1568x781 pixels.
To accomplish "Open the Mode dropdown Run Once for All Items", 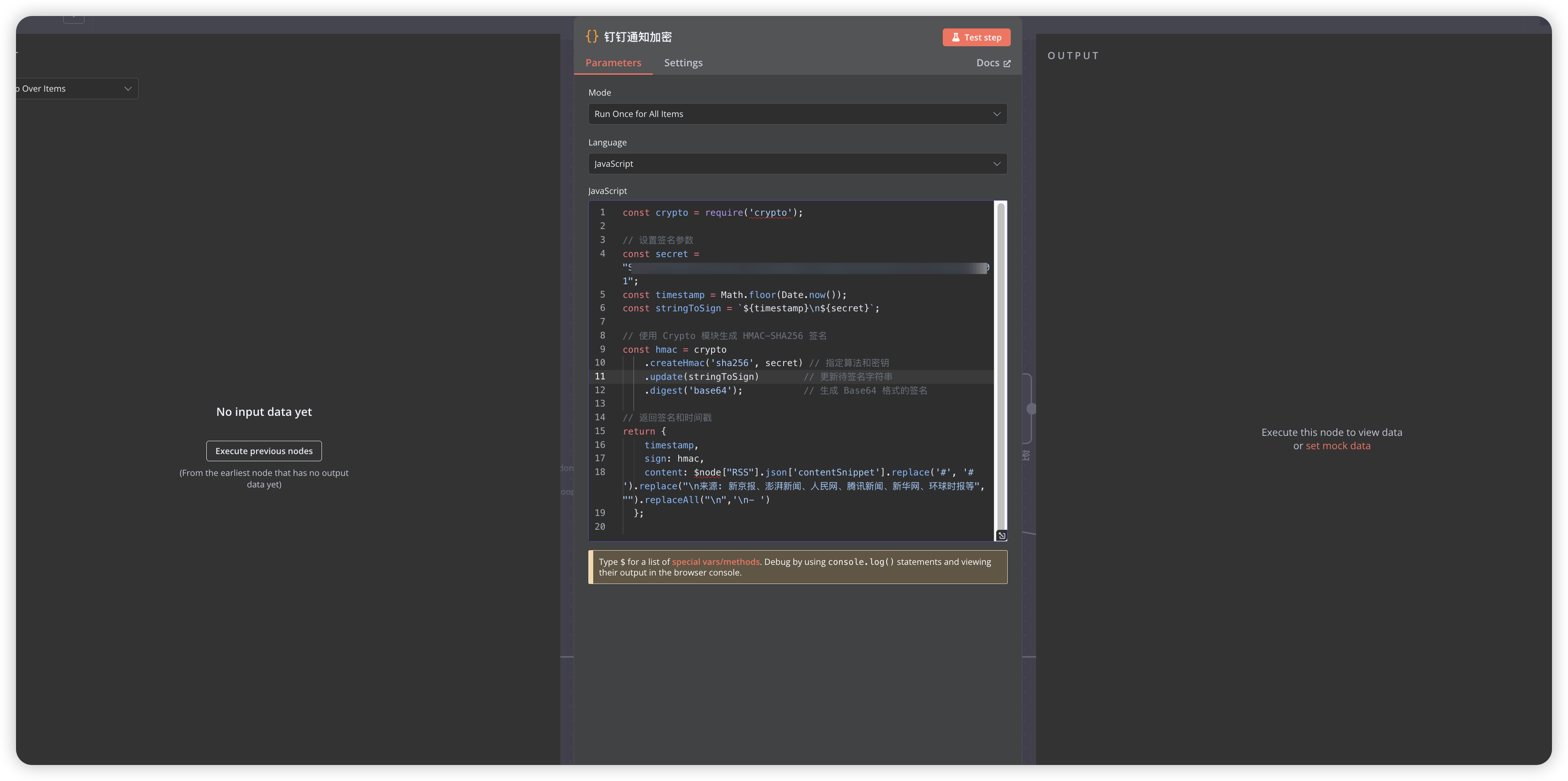I will 797,114.
